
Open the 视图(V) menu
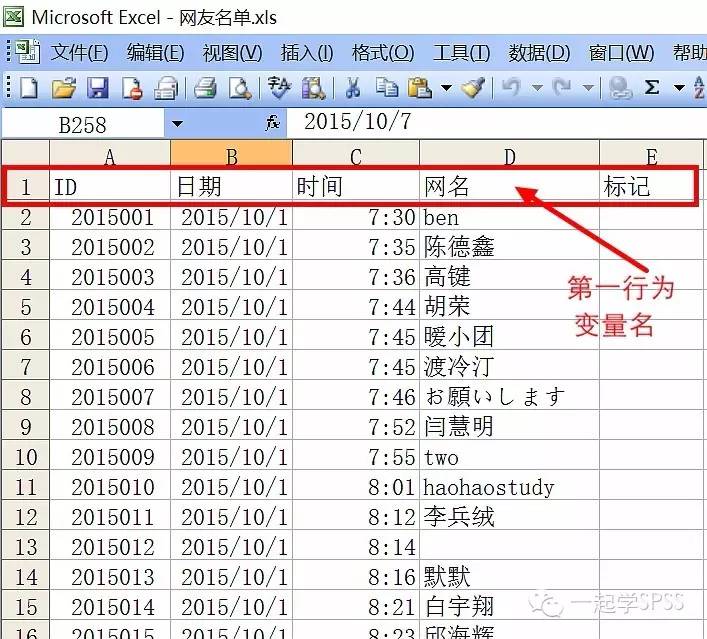point(232,53)
